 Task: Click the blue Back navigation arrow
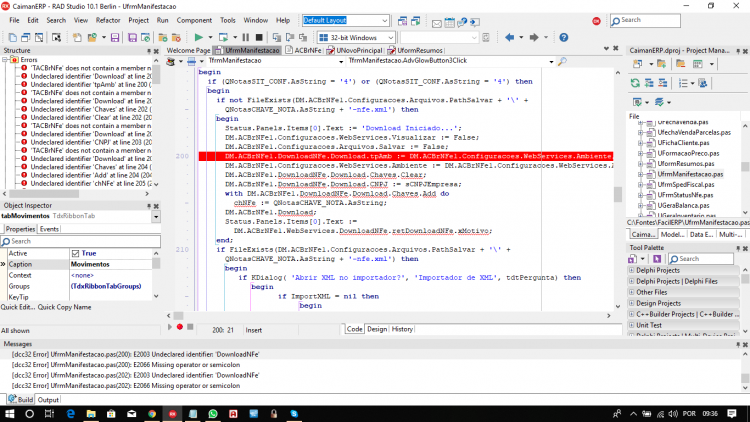(x=509, y=37)
